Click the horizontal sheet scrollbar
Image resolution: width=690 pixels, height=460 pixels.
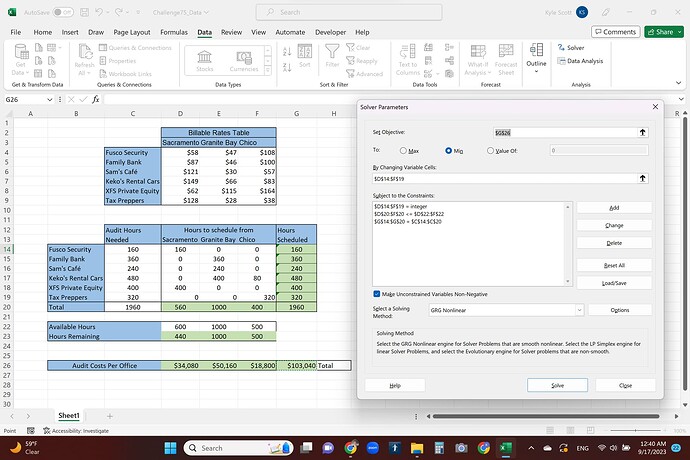pyautogui.click(x=546, y=416)
